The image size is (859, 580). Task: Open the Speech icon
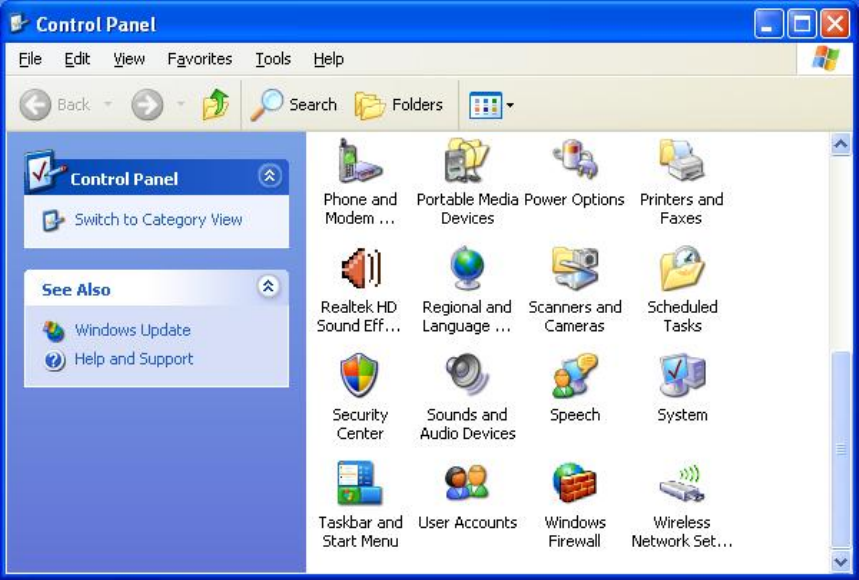pos(575,375)
